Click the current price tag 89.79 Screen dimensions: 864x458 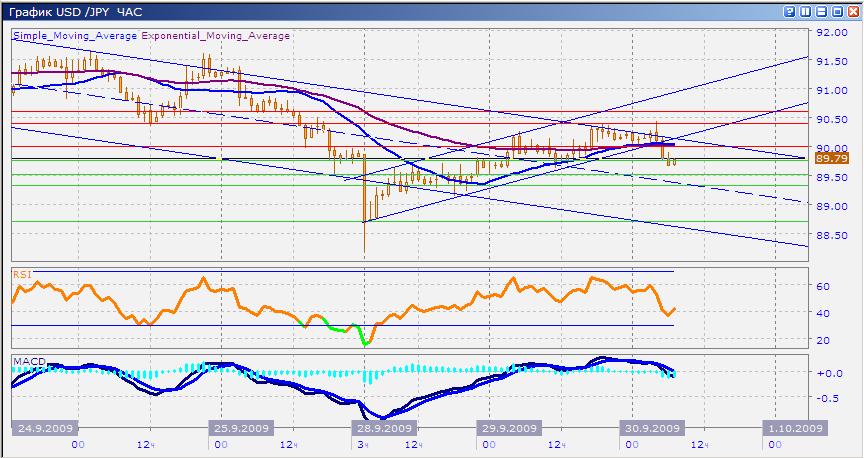point(831,158)
